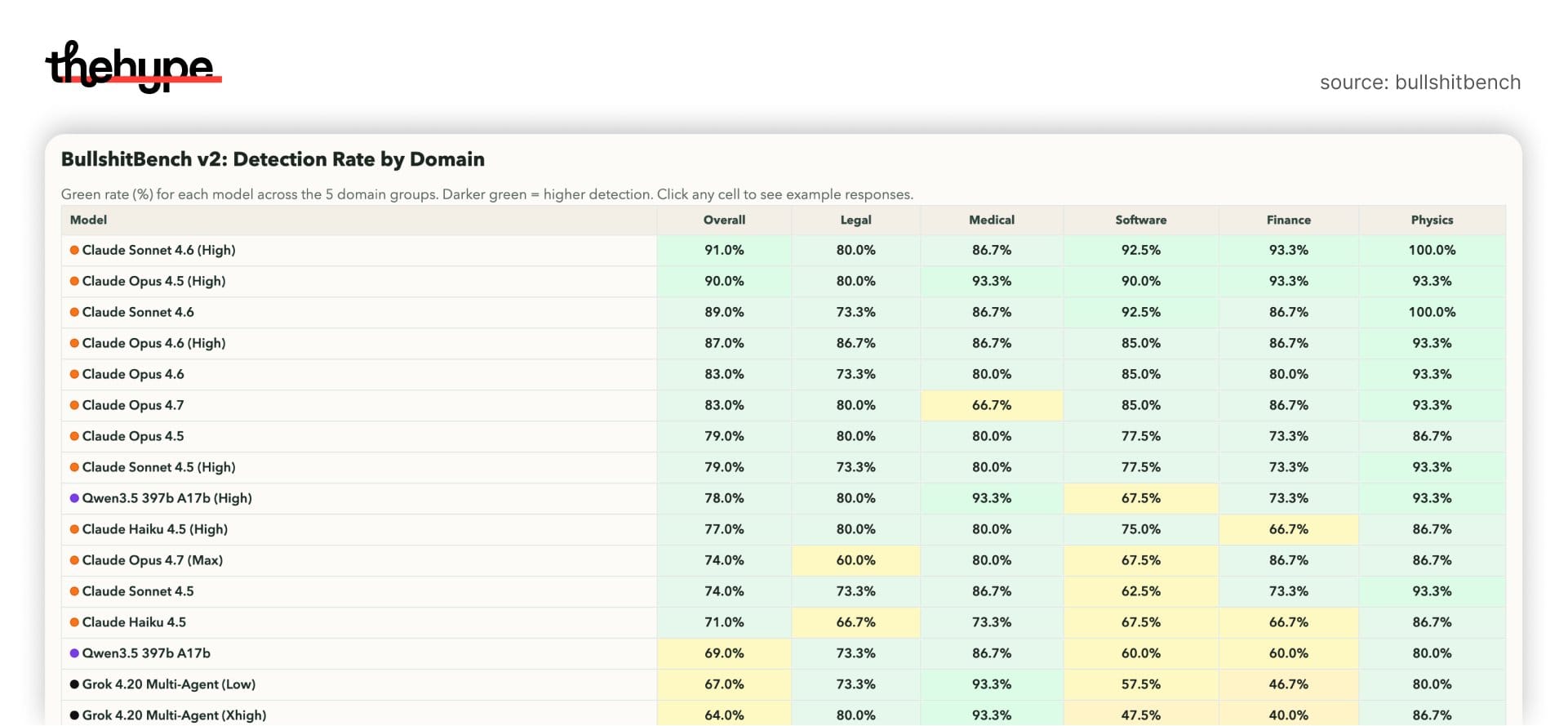Click the orange dot beside Claude Haiku 4.5 (High)
1568x726 pixels.
point(74,530)
